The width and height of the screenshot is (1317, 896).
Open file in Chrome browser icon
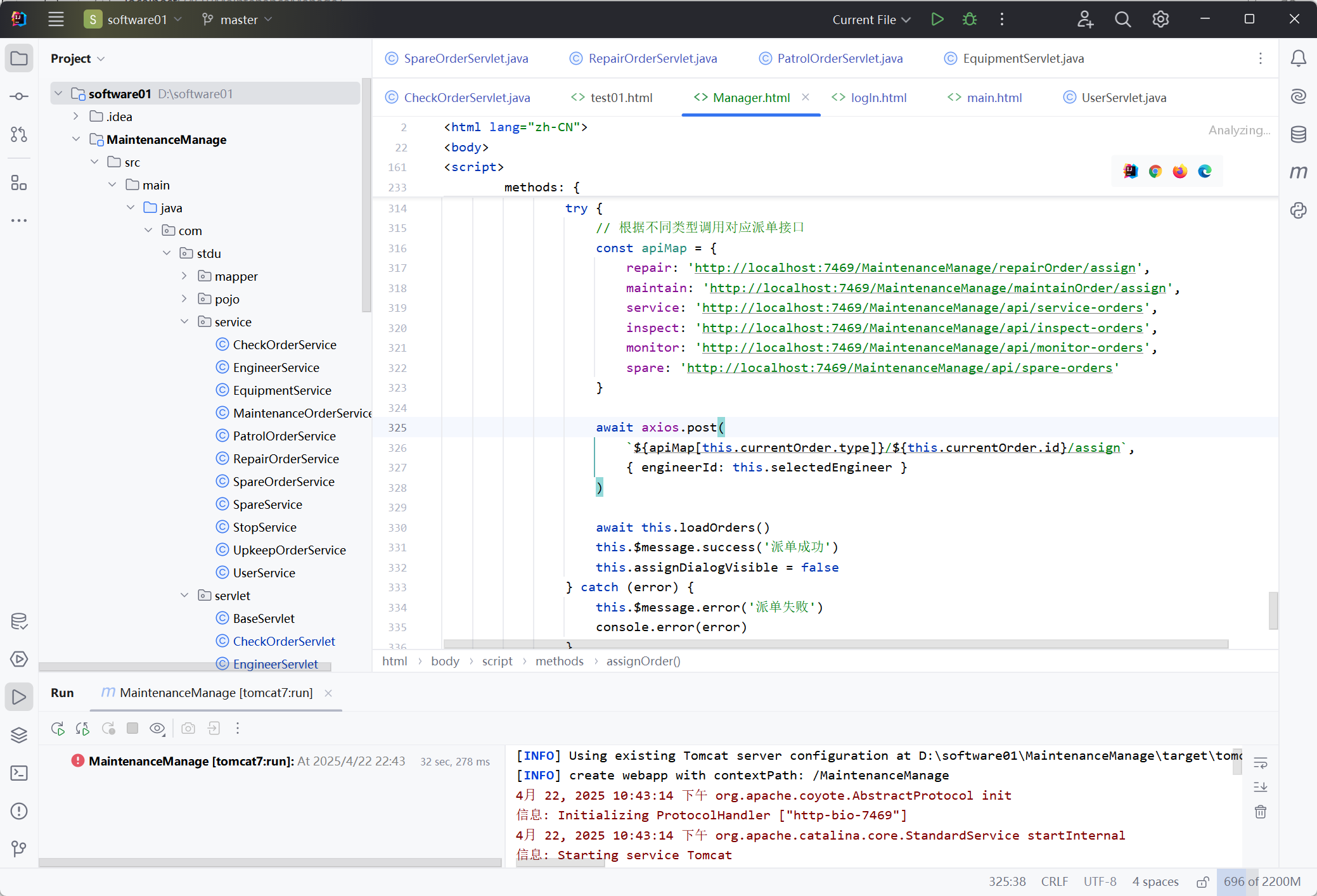[1155, 172]
